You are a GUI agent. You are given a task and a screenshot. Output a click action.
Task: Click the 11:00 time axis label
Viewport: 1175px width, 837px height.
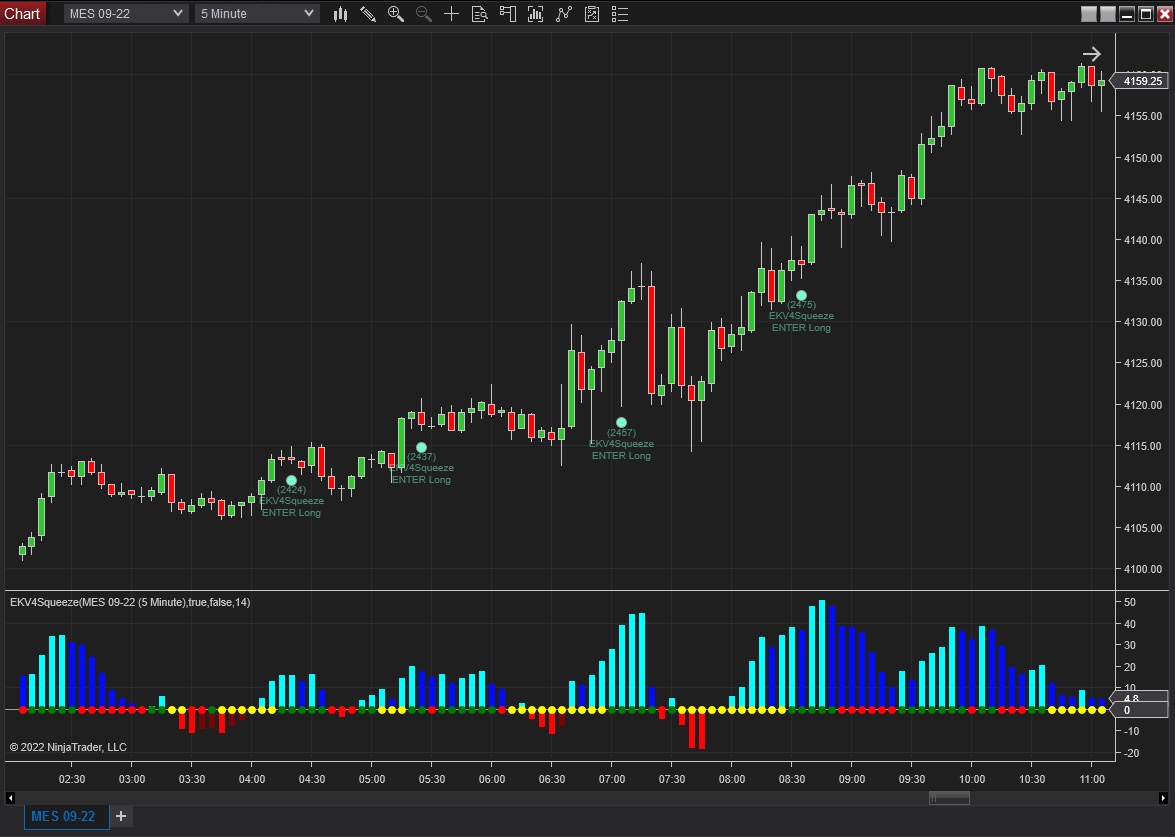pos(1092,779)
